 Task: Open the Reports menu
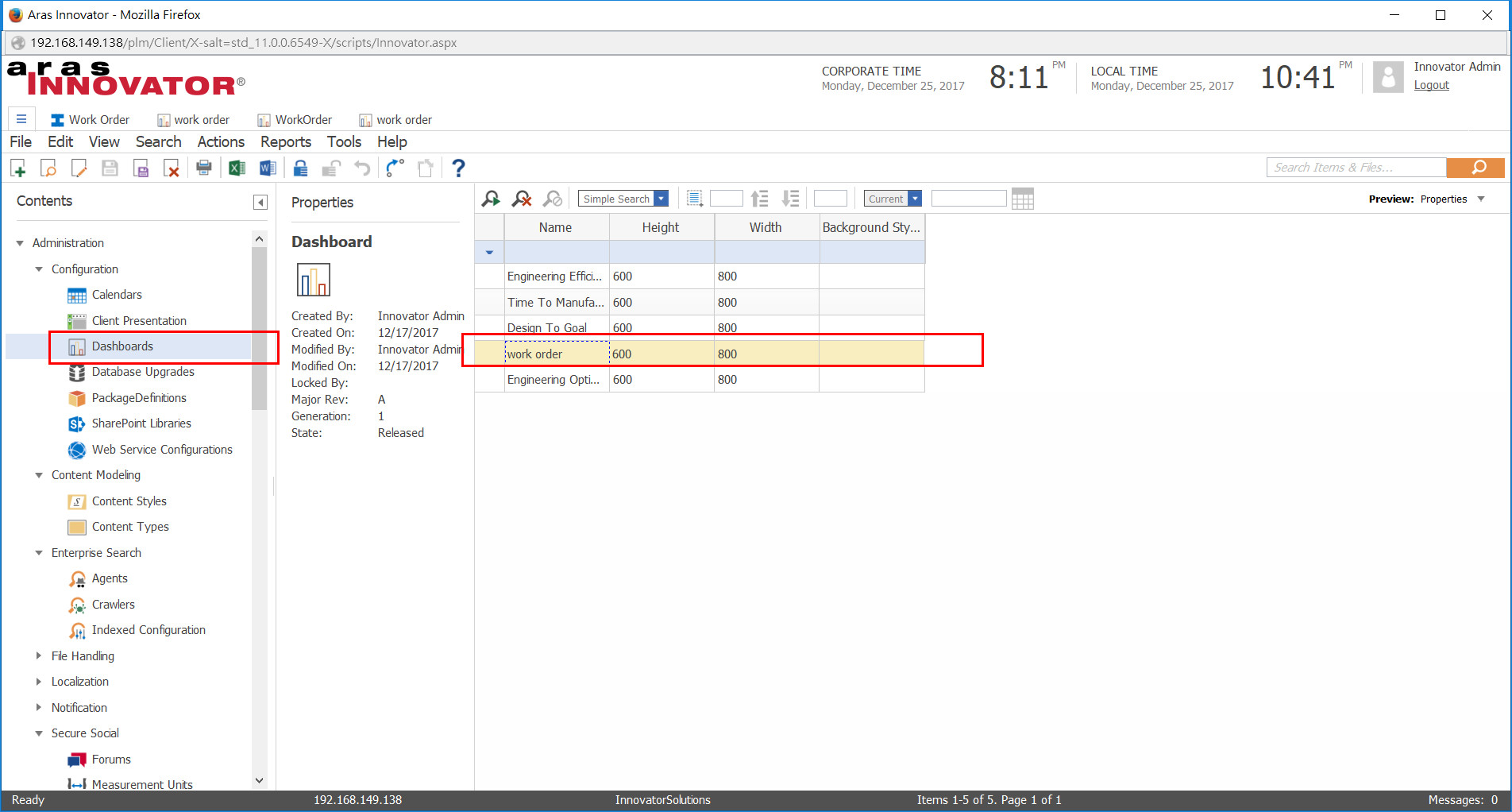click(286, 141)
